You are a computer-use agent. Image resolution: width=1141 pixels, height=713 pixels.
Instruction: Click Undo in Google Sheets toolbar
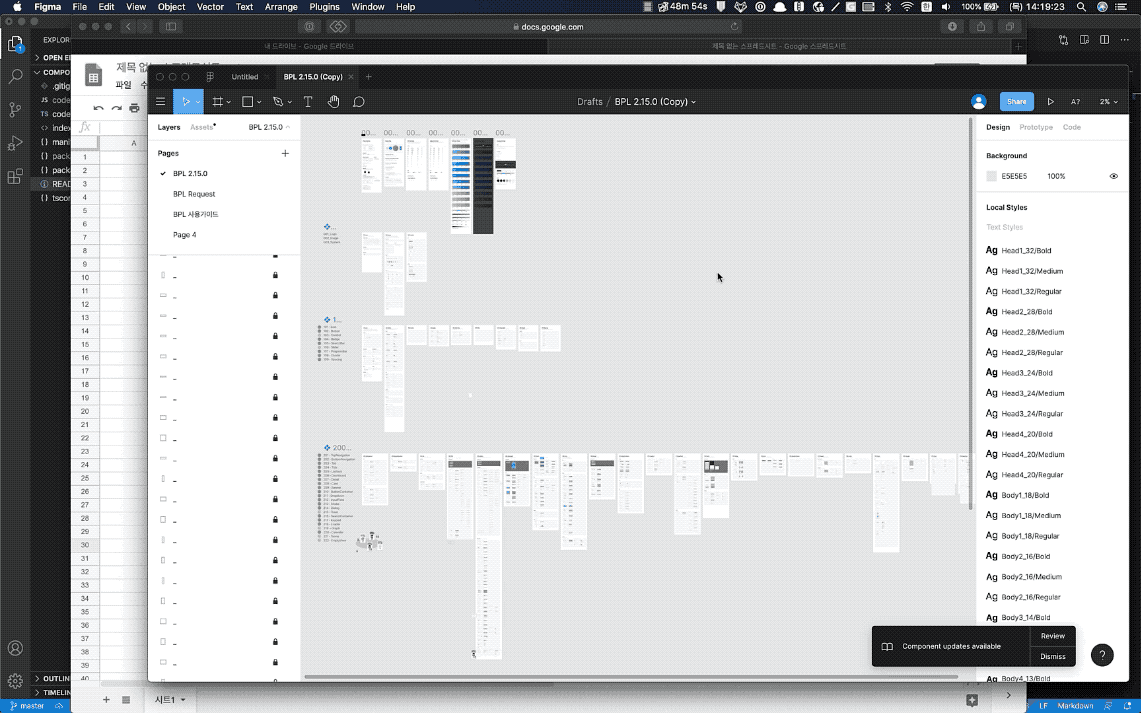tap(98, 108)
